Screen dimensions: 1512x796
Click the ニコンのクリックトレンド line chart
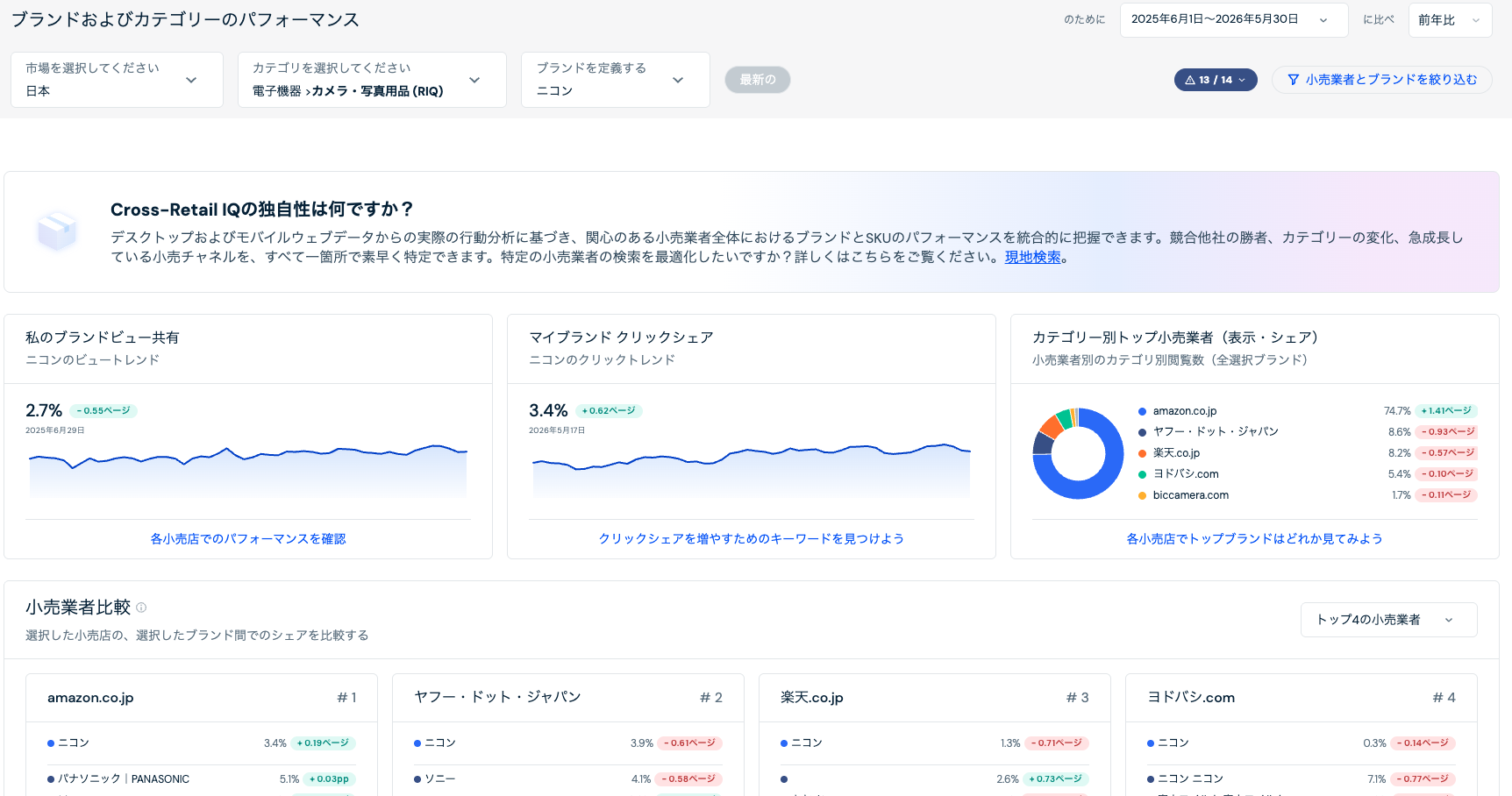752,472
